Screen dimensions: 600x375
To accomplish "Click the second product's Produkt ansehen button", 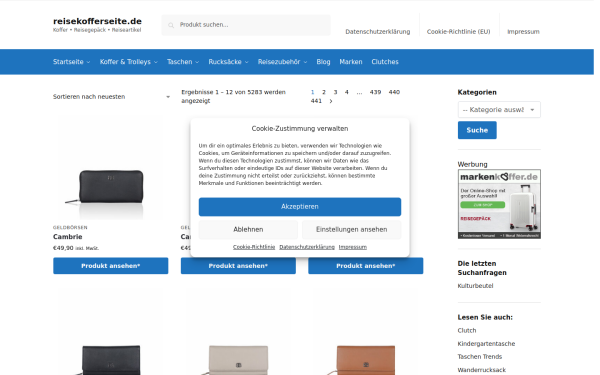I will pyautogui.click(x=238, y=266).
